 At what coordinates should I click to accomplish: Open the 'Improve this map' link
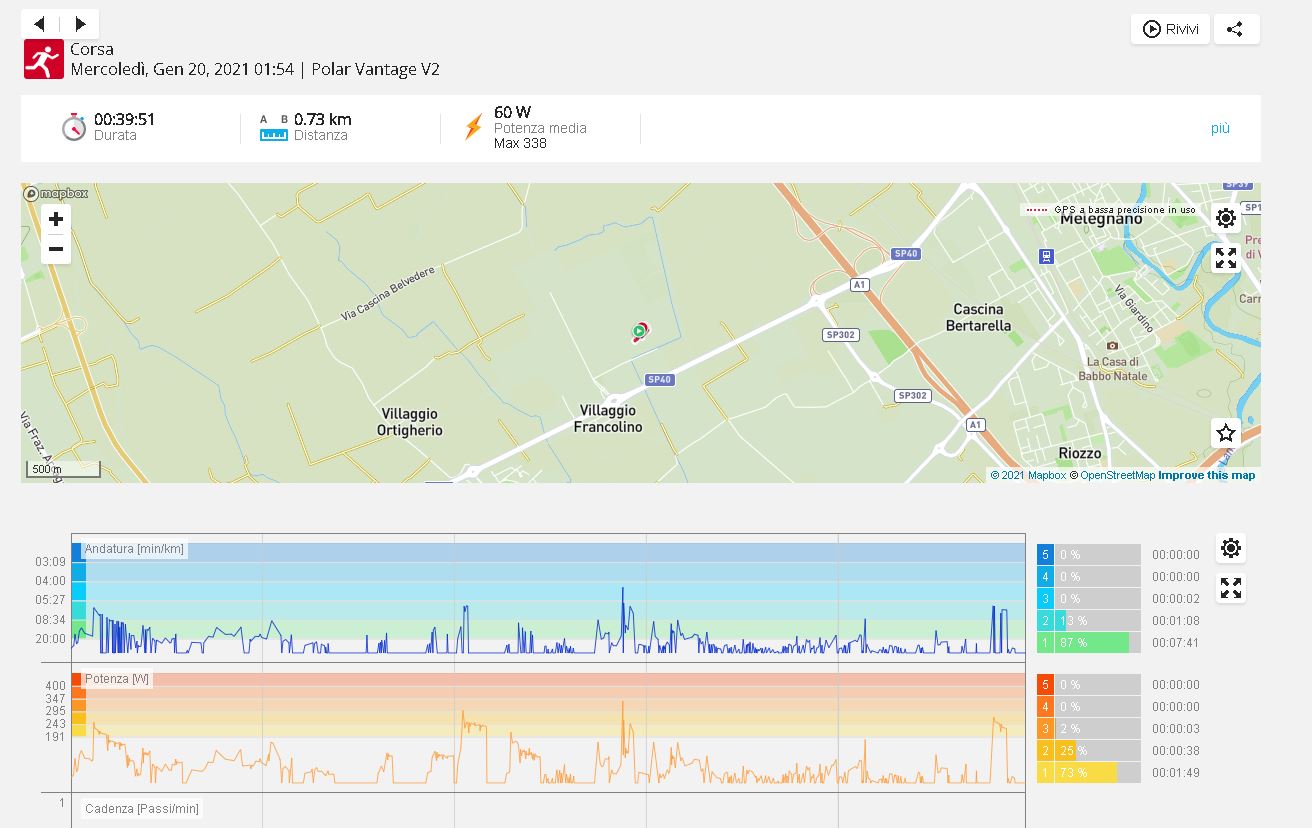point(1206,475)
